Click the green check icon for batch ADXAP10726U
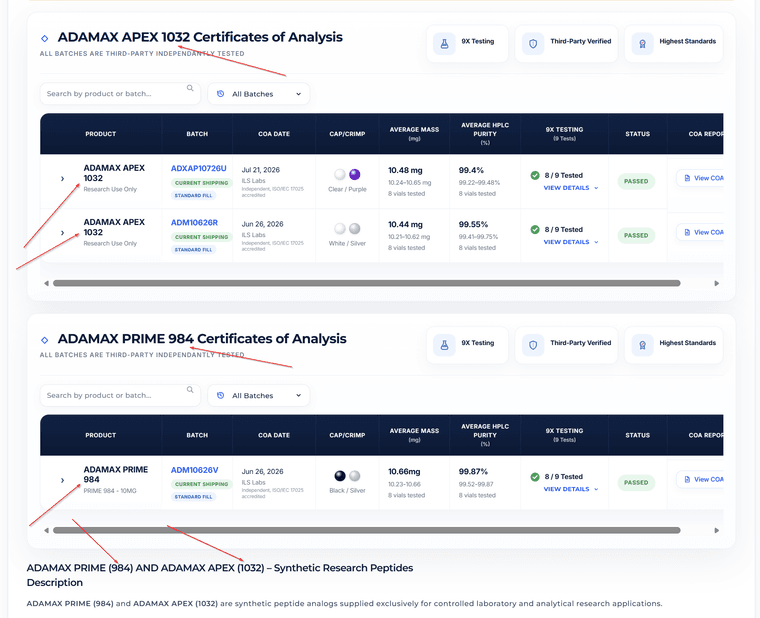Image resolution: width=760 pixels, height=618 pixels. click(535, 175)
